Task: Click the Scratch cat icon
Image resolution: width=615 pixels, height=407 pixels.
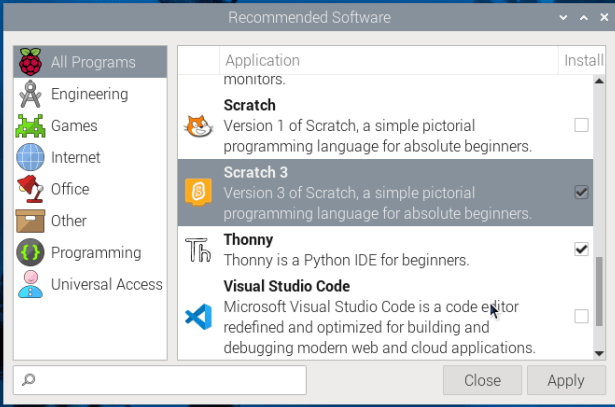Action: pos(198,126)
